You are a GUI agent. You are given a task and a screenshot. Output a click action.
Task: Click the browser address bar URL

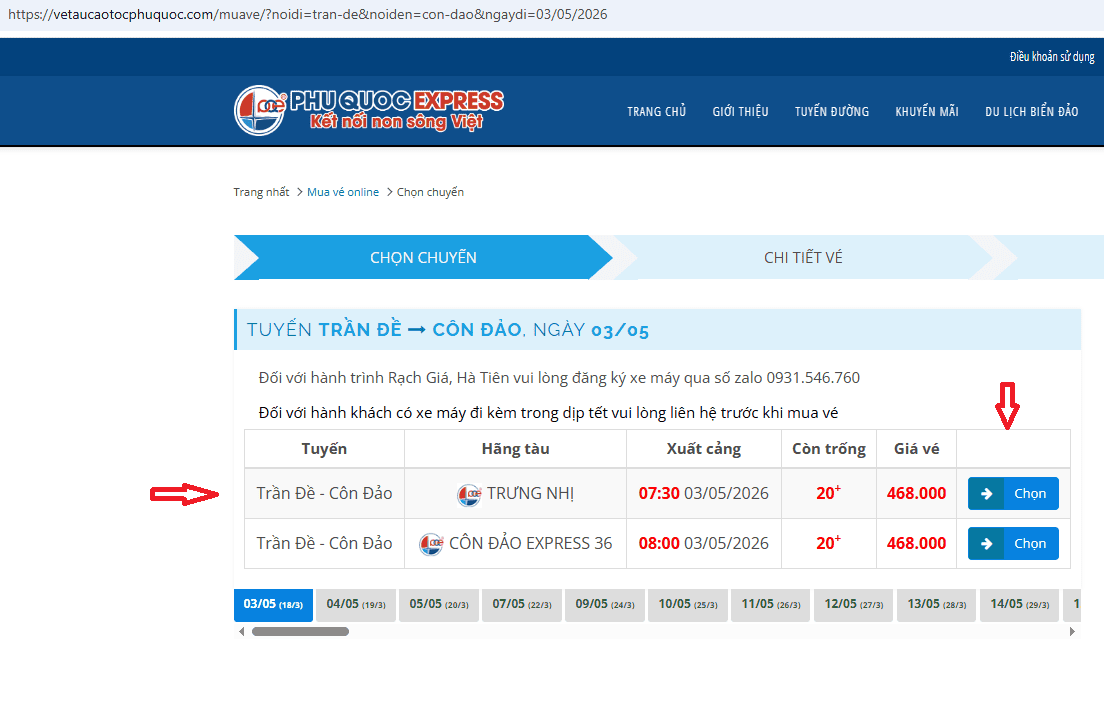308,14
